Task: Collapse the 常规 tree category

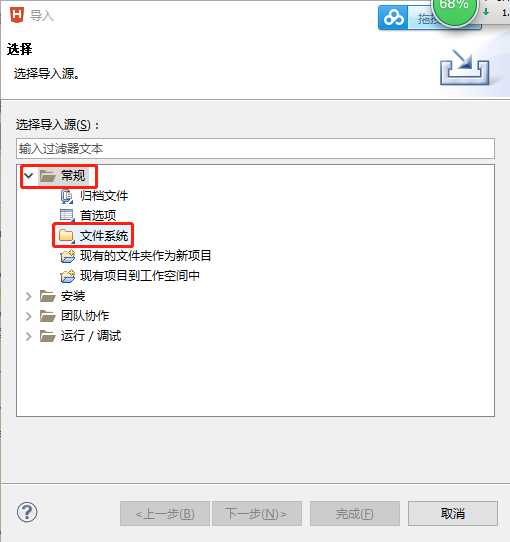Action: 28,176
